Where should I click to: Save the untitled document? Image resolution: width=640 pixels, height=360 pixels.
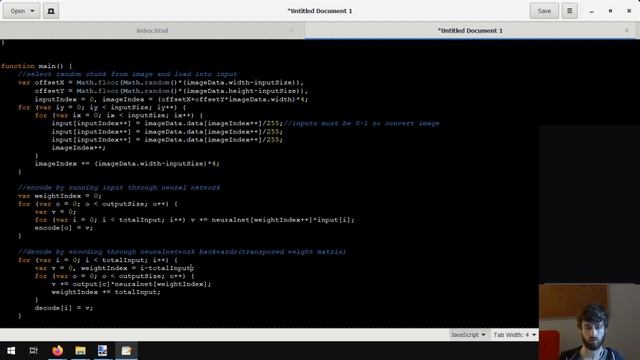tap(544, 11)
